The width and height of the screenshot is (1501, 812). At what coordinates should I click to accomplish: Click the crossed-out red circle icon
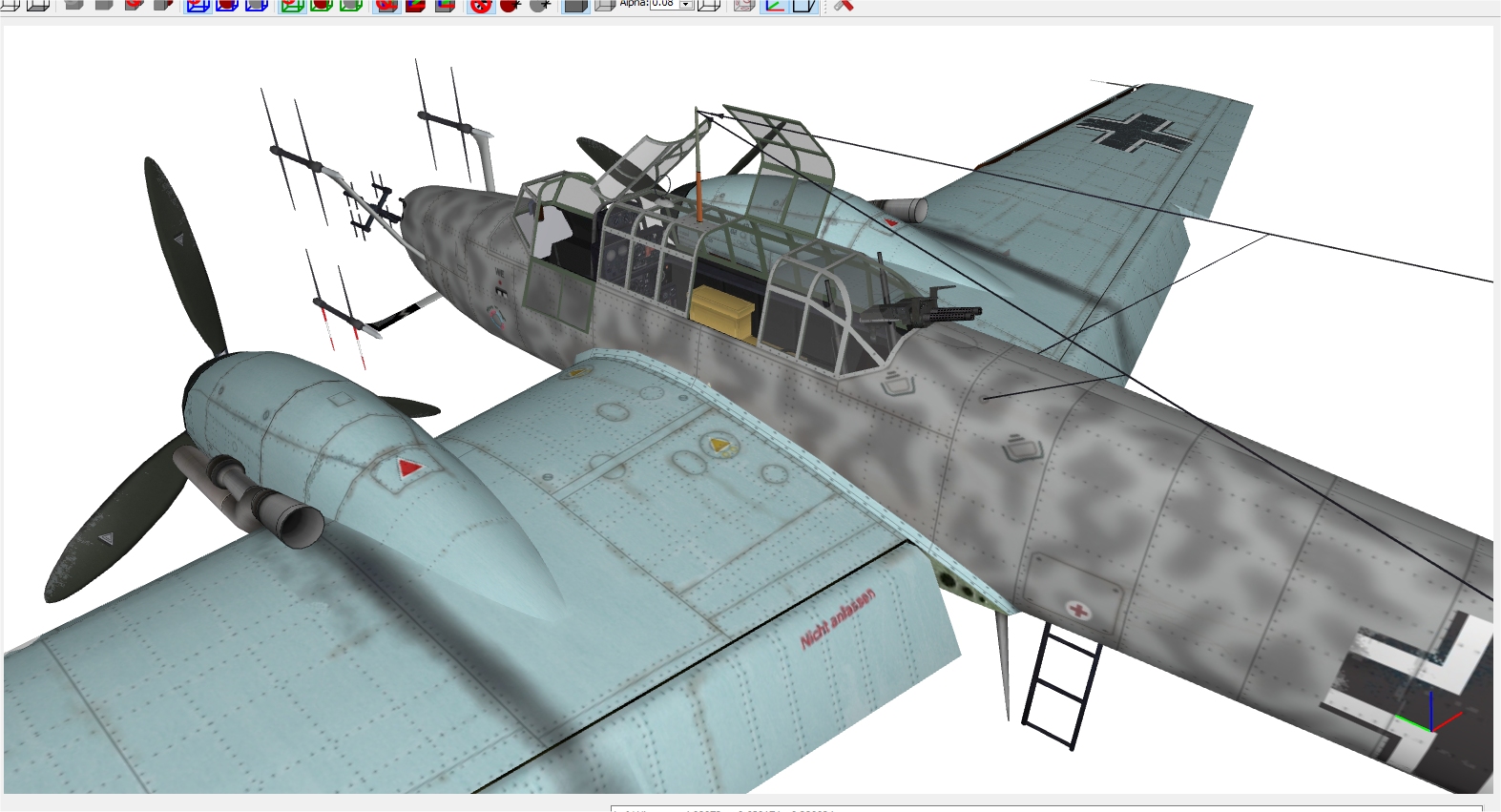[481, 5]
